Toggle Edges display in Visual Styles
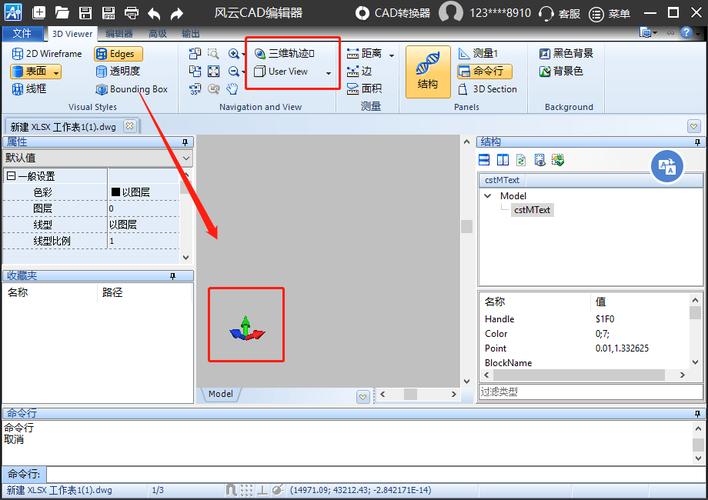This screenshot has height=500, width=708. click(119, 54)
